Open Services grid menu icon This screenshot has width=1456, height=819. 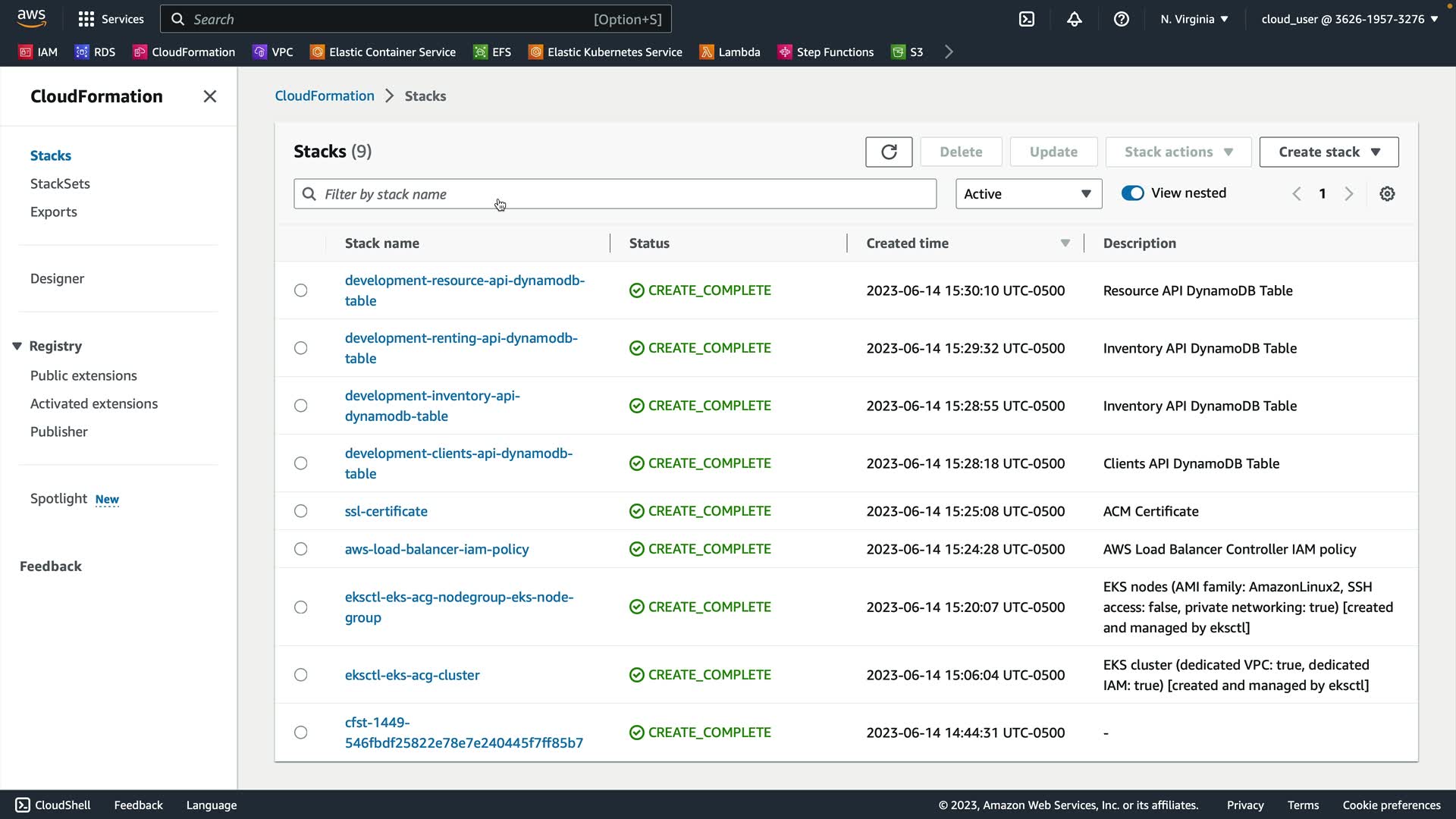click(86, 19)
